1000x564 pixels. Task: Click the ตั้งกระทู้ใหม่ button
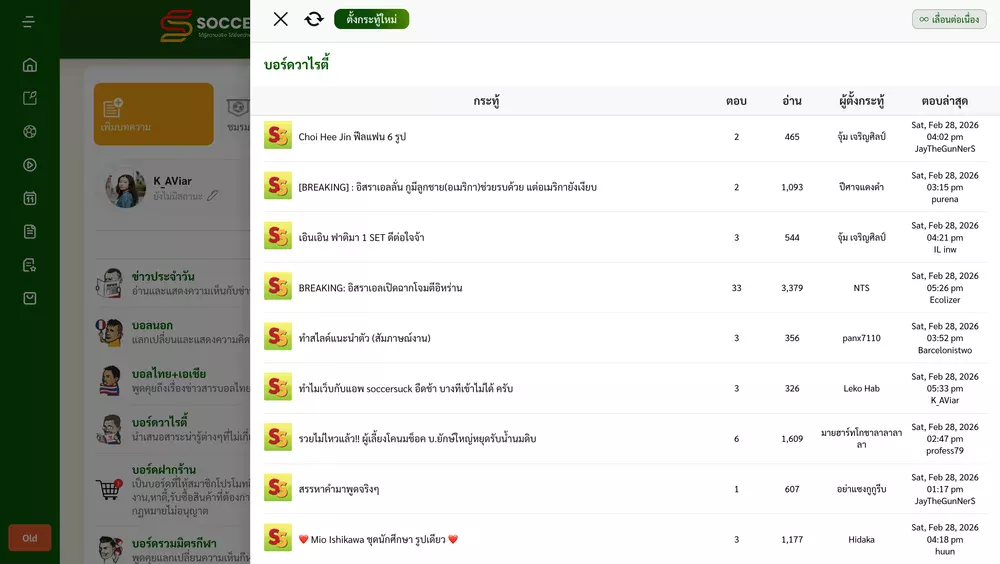(x=371, y=19)
